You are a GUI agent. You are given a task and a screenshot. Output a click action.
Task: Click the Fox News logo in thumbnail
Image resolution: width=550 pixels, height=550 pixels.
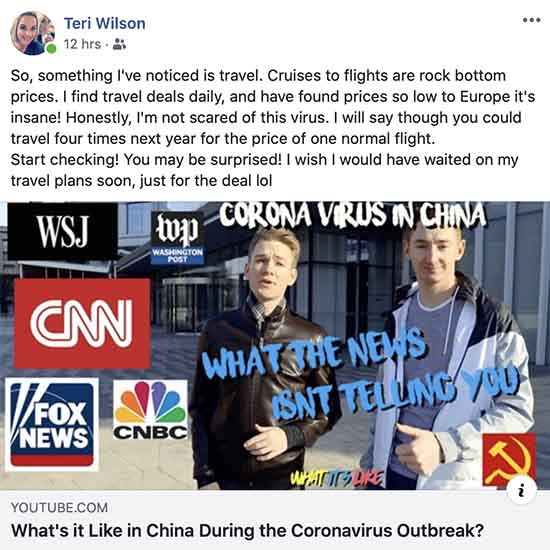[52, 424]
